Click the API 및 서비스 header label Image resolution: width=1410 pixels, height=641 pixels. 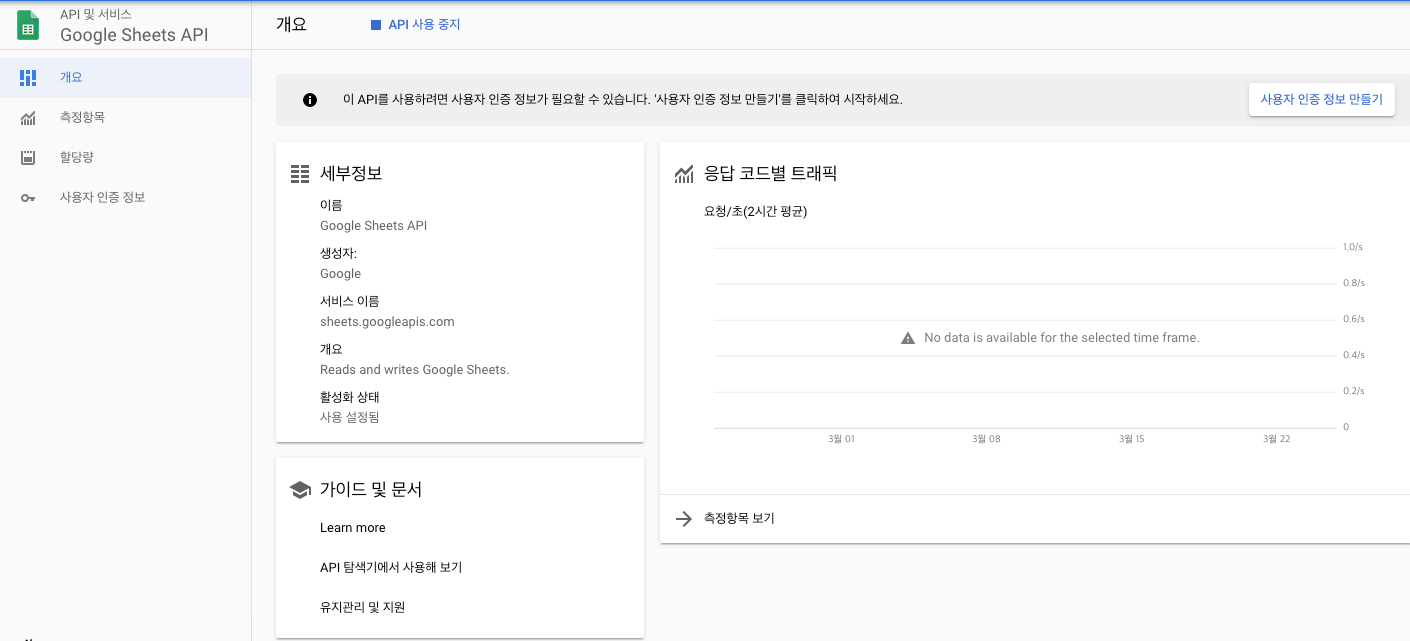[x=96, y=14]
